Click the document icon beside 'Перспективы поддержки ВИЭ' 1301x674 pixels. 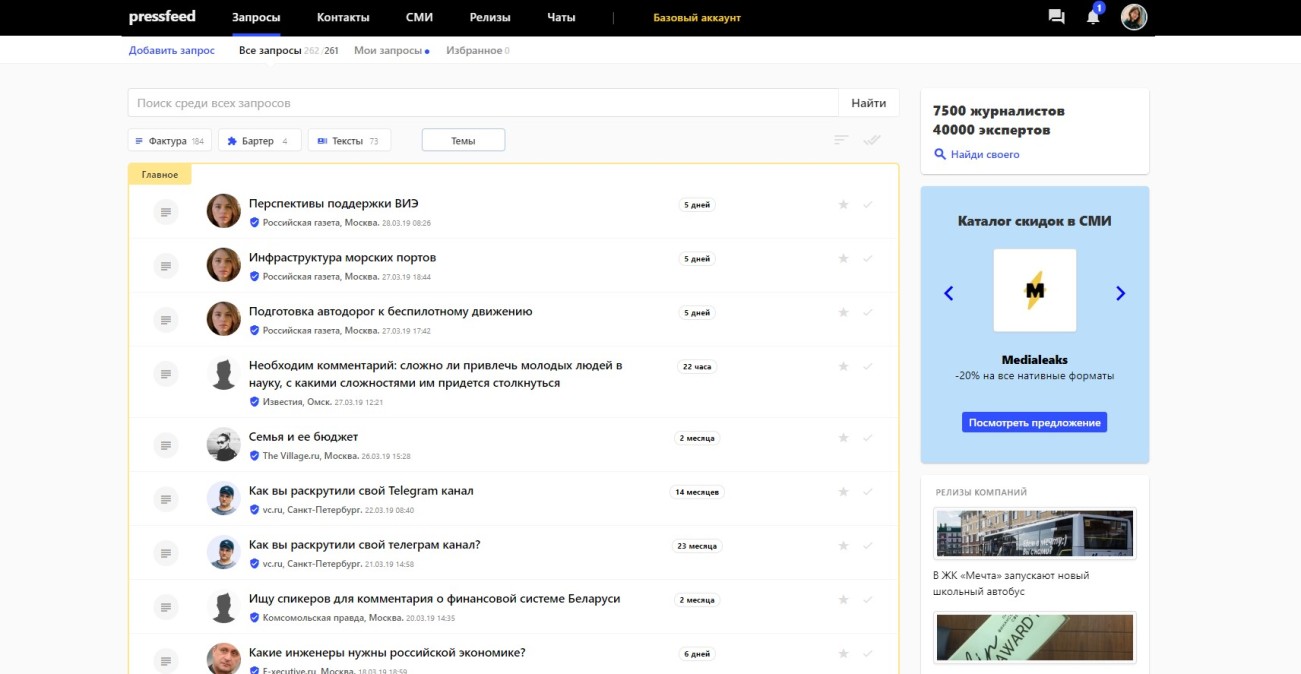pos(166,211)
